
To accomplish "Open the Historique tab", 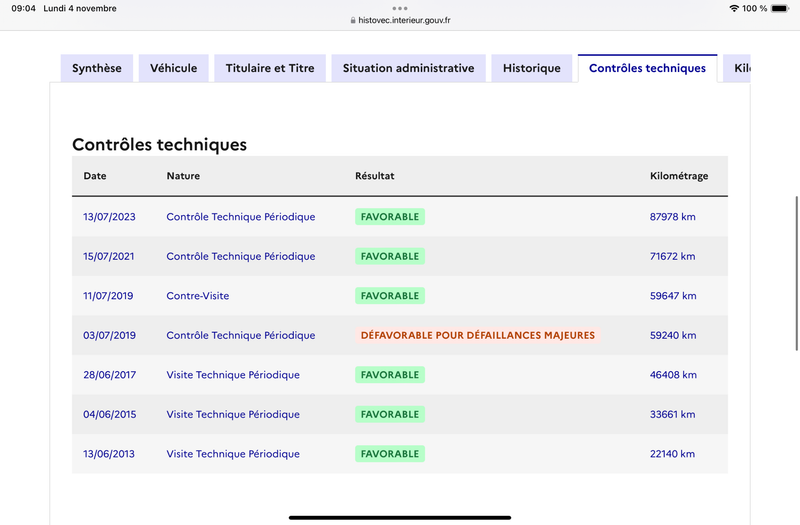I will tap(532, 68).
